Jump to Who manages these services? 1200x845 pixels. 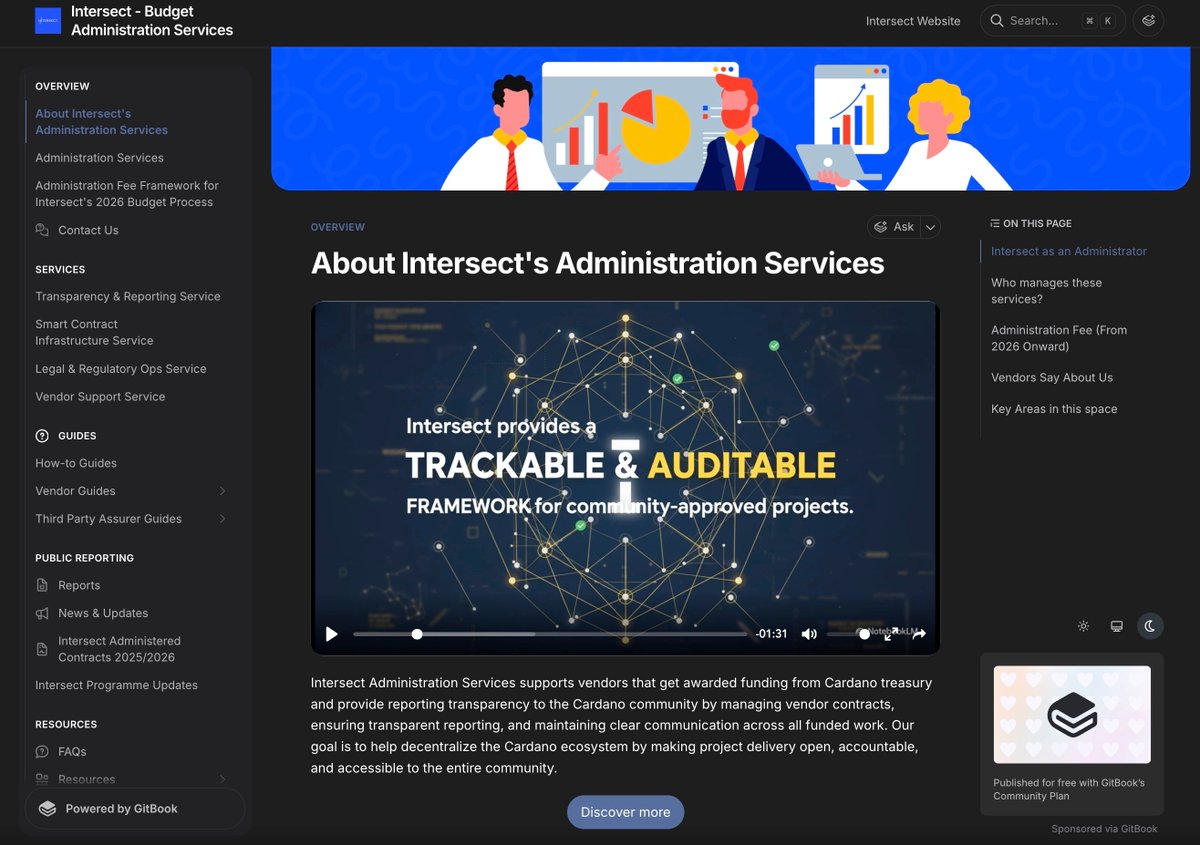(1046, 291)
